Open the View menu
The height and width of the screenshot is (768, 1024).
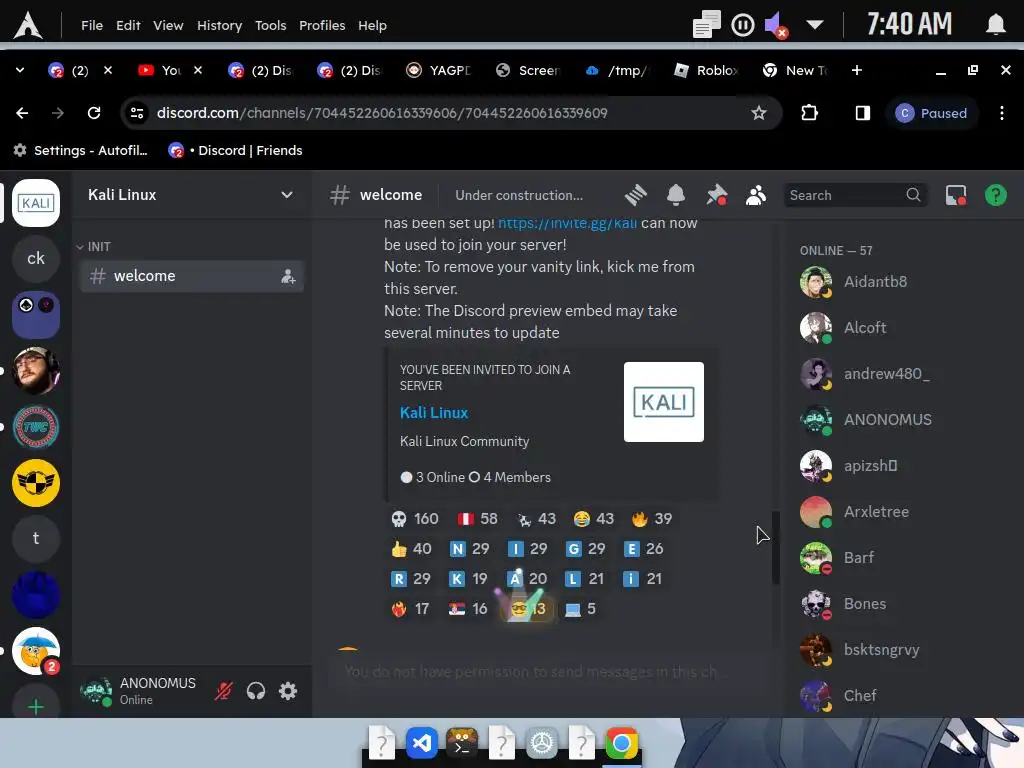[168, 25]
